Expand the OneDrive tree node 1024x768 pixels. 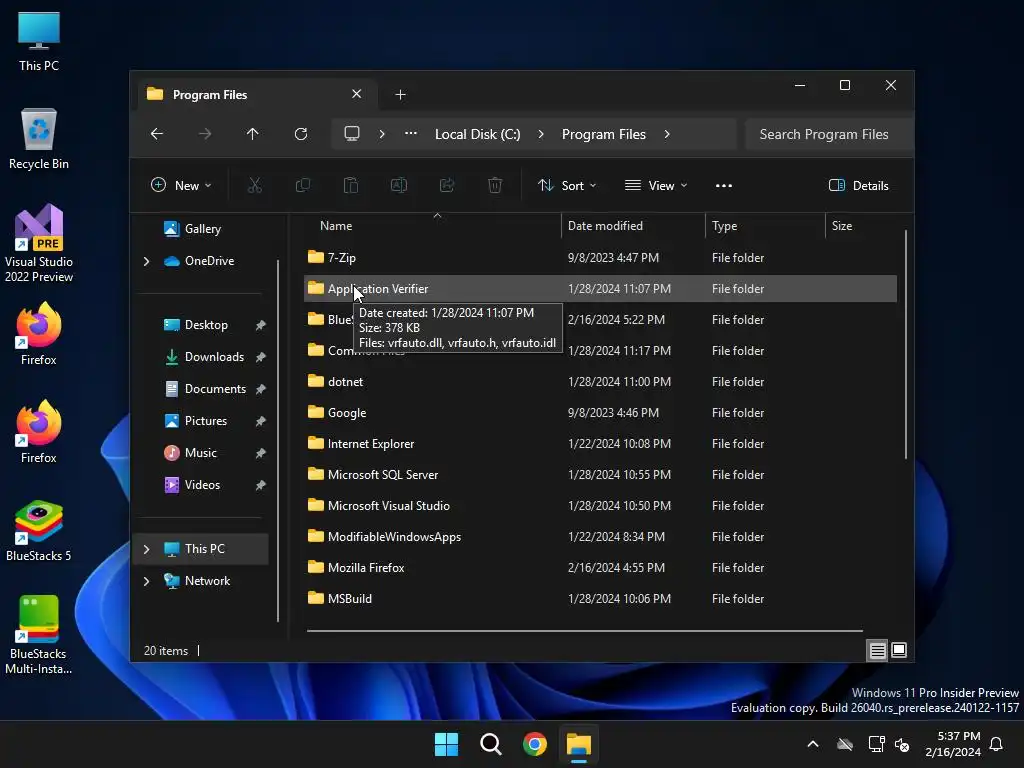click(146, 261)
